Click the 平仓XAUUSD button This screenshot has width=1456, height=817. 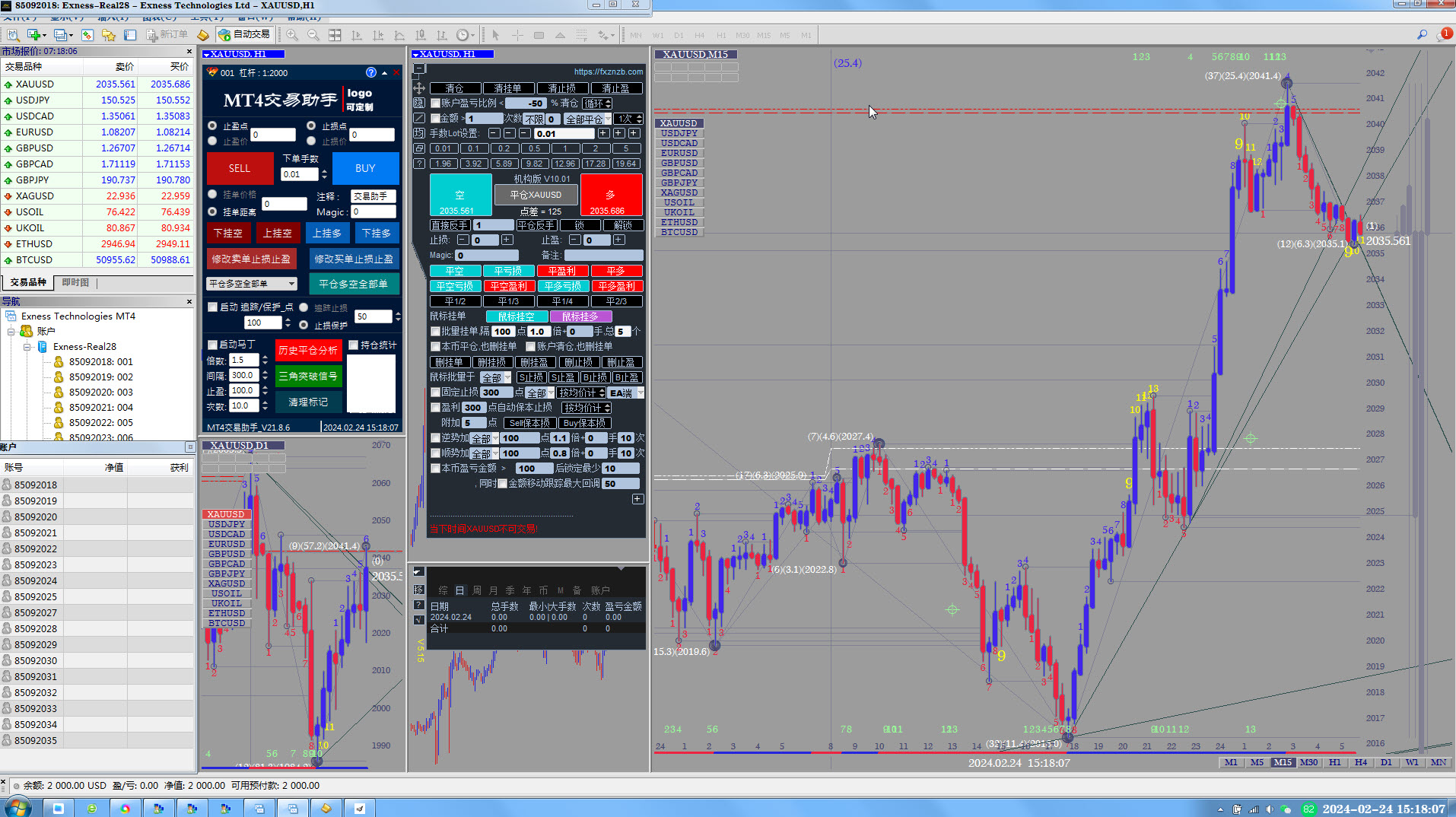pos(536,195)
